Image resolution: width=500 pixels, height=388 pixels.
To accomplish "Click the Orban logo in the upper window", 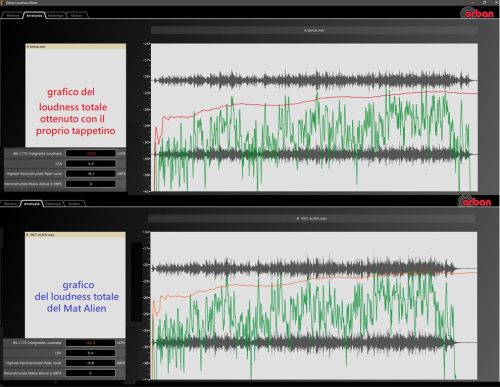I will click(x=477, y=13).
